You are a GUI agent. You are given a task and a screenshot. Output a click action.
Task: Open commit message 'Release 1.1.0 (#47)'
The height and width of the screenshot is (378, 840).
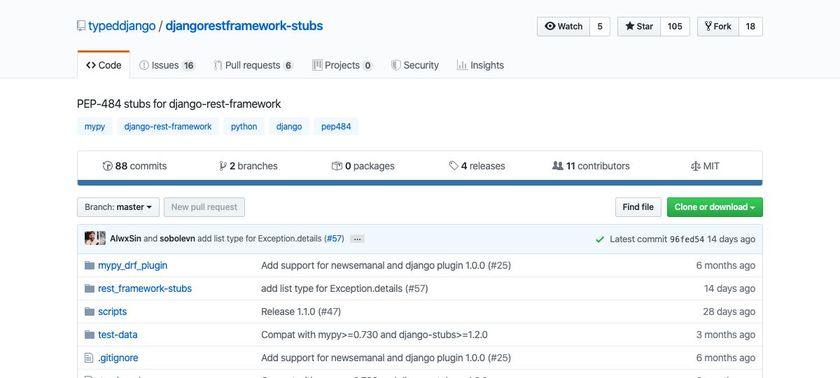click(301, 312)
